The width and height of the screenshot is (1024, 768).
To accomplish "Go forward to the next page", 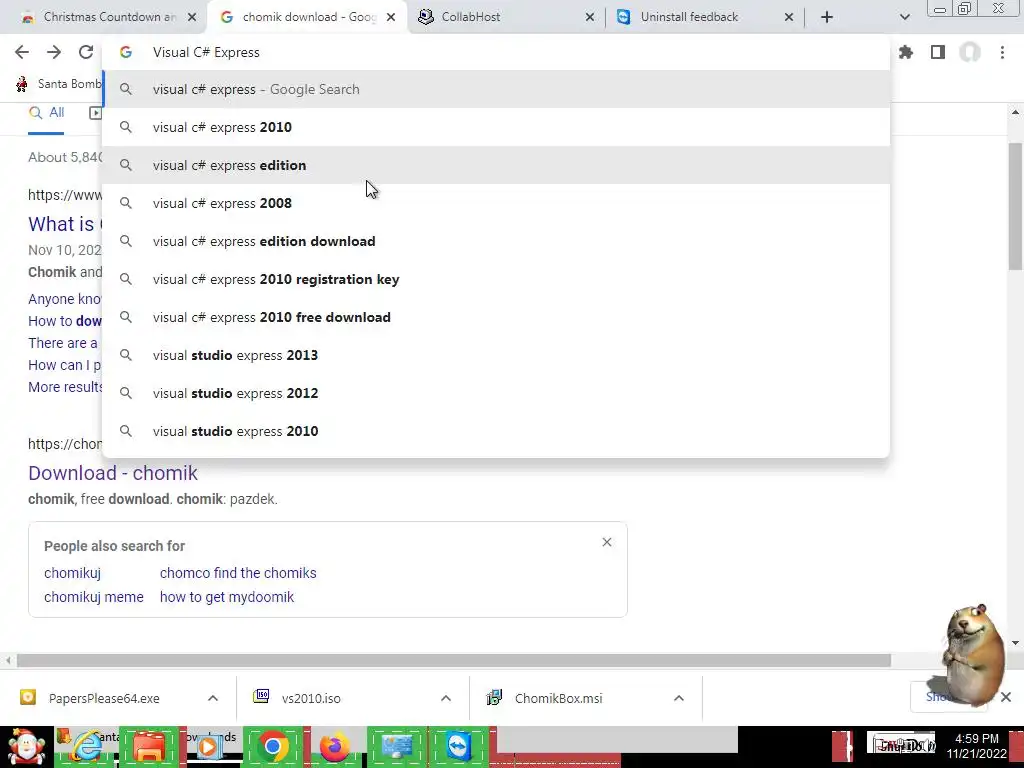I will tap(54, 52).
